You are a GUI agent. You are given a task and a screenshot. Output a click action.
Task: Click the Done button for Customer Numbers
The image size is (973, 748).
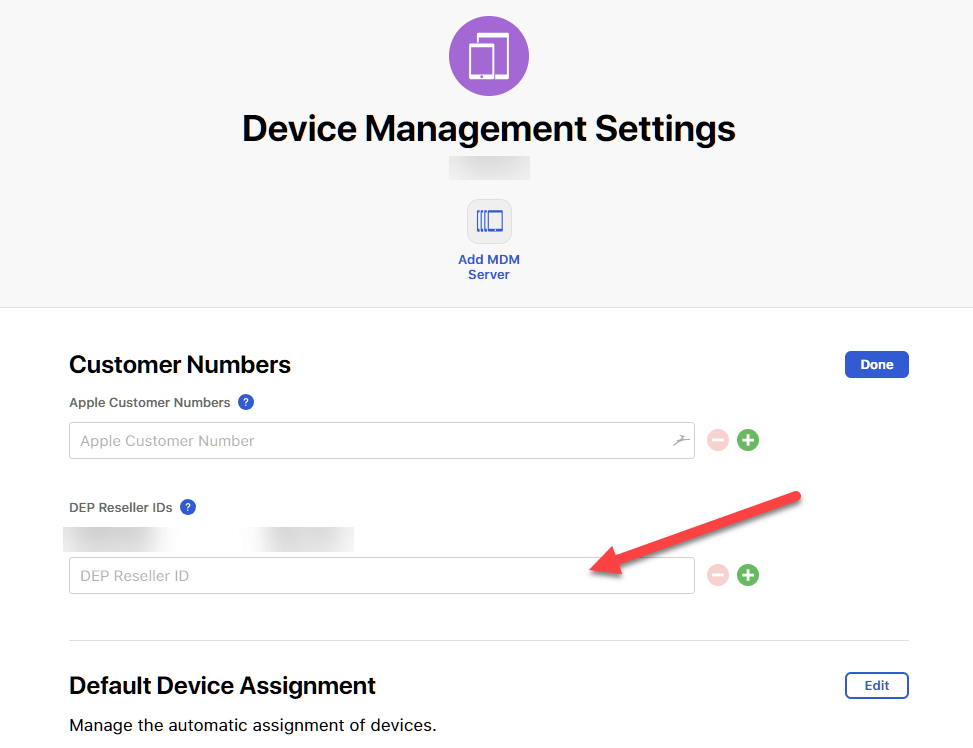(876, 364)
